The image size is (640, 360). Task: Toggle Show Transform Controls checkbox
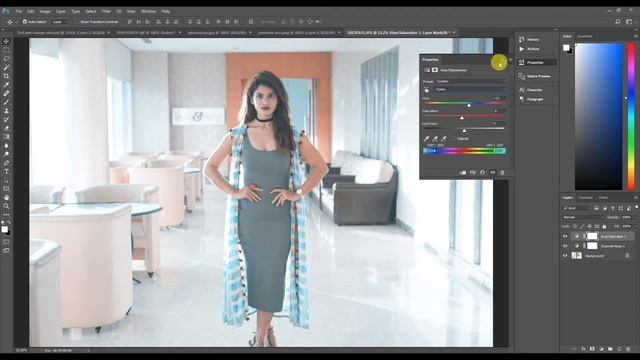click(x=77, y=22)
